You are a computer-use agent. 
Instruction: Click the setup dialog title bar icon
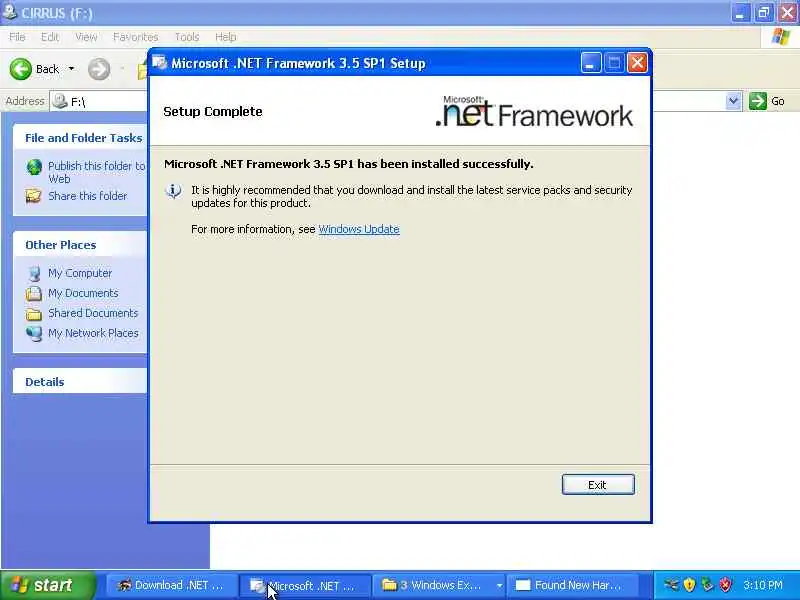pyautogui.click(x=160, y=63)
